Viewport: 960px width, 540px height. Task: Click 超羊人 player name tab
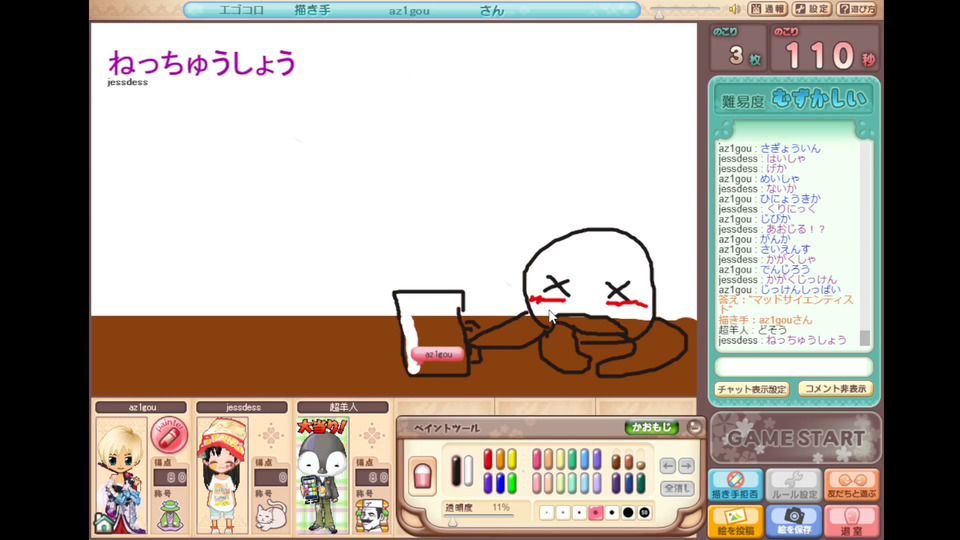(343, 407)
